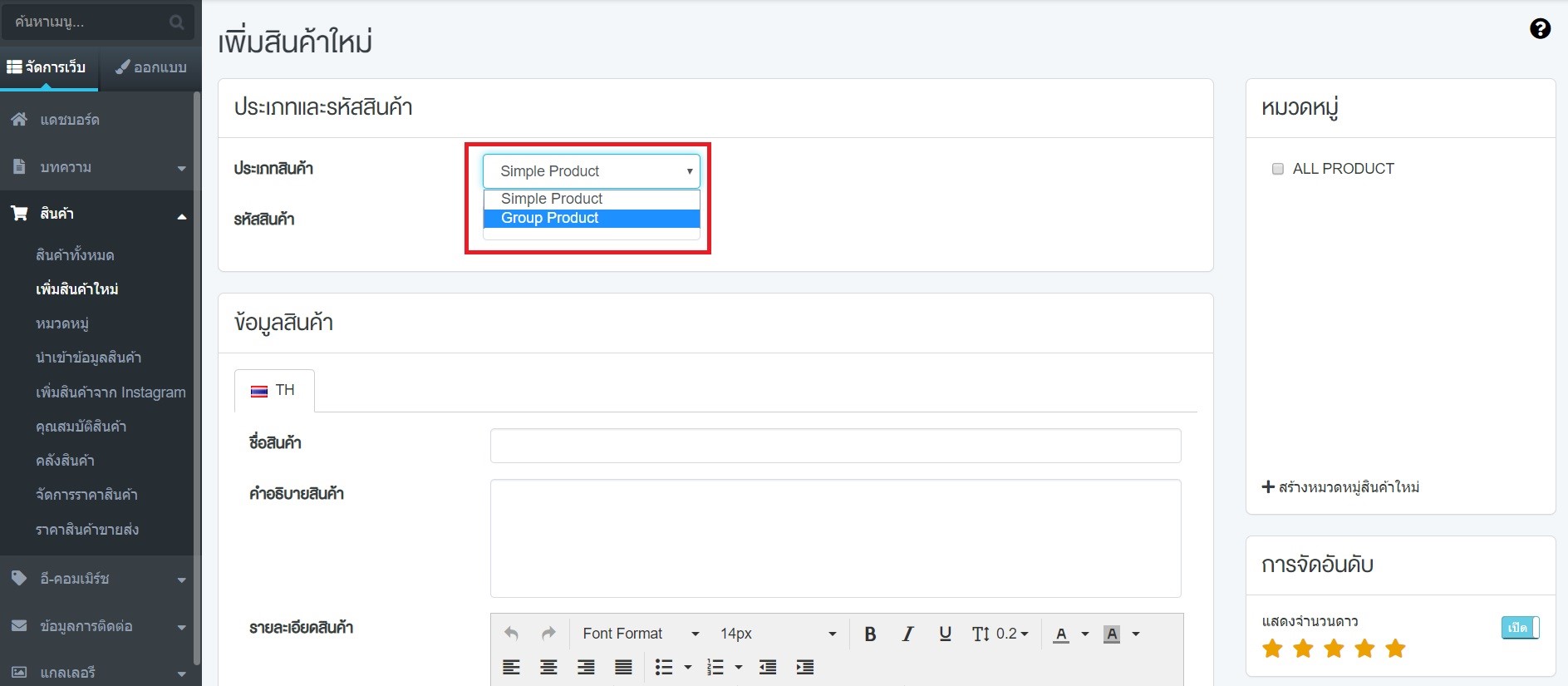Screen dimensions: 1568x686
Task: Click the ชื่อสินค้า product name field
Action: click(835, 446)
